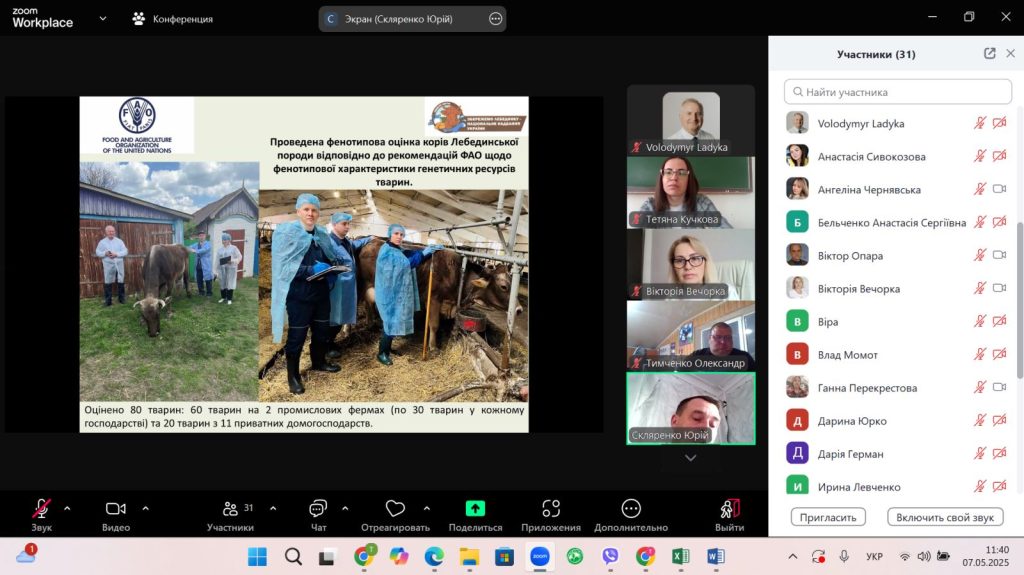Pop out the Participants panel

(x=989, y=54)
